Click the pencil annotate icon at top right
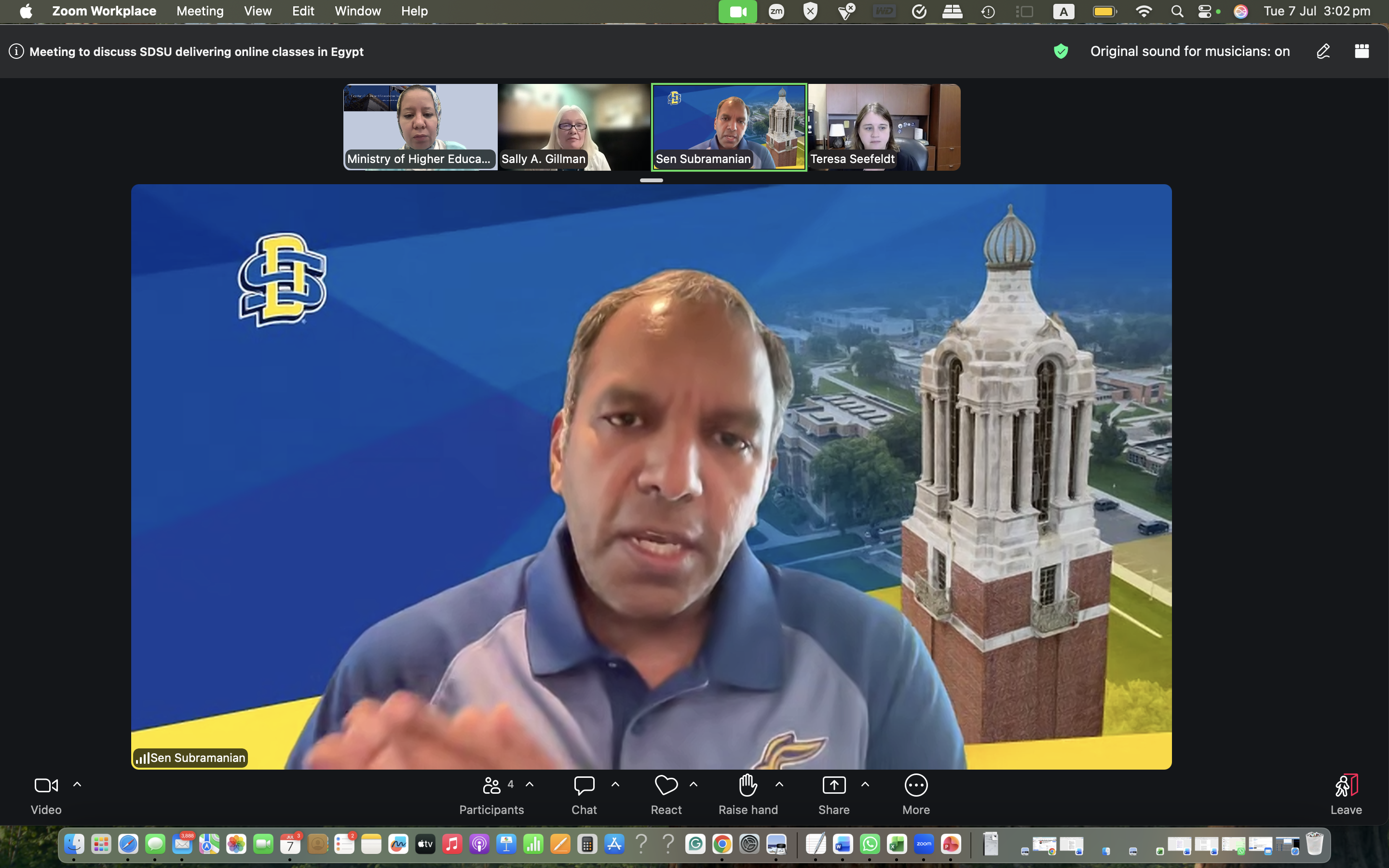1389x868 pixels. click(1323, 52)
